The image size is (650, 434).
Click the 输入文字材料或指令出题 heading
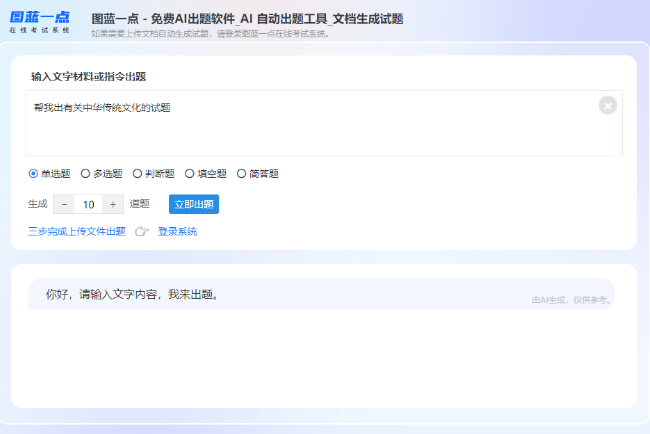click(88, 77)
